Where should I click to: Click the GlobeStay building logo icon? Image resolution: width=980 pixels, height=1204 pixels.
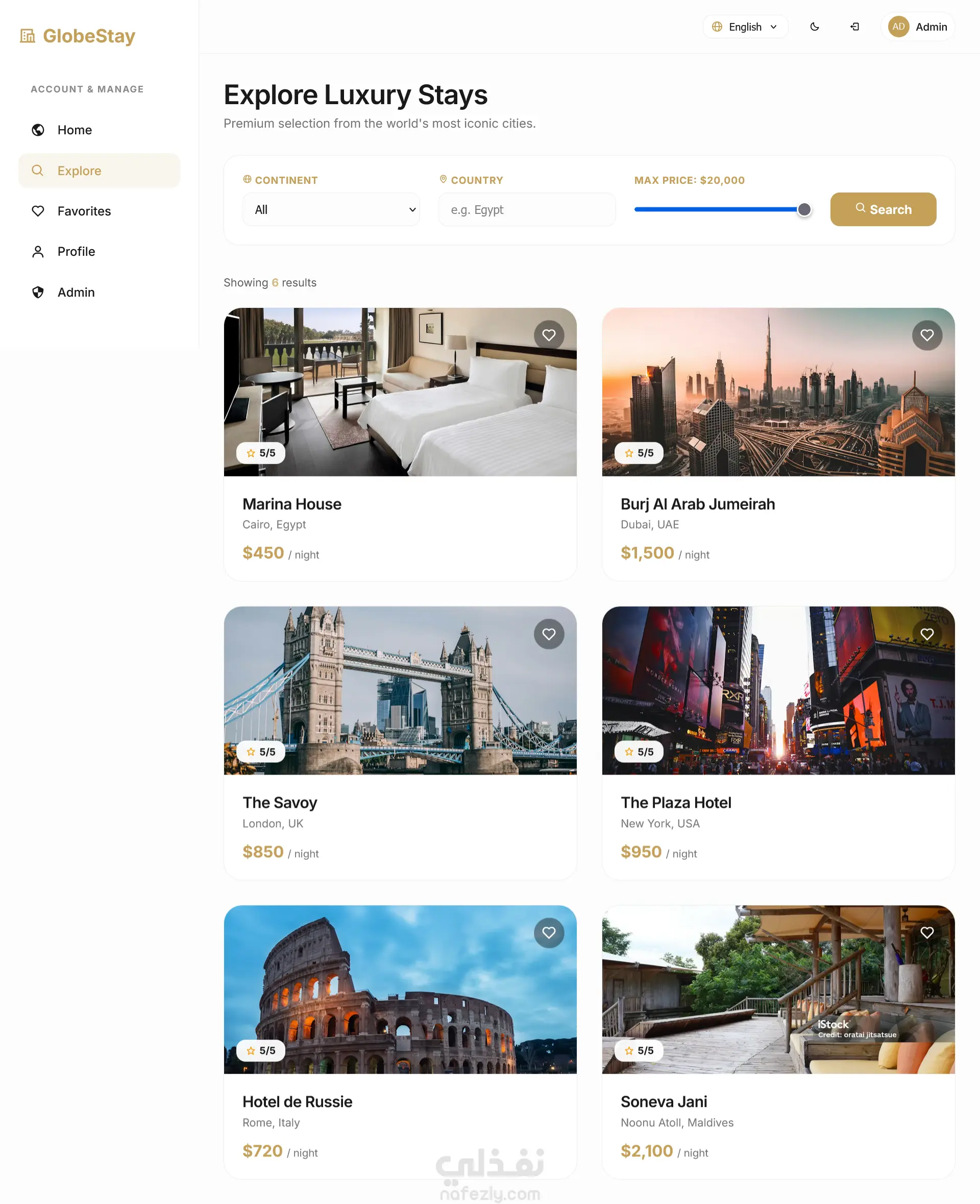click(x=27, y=36)
